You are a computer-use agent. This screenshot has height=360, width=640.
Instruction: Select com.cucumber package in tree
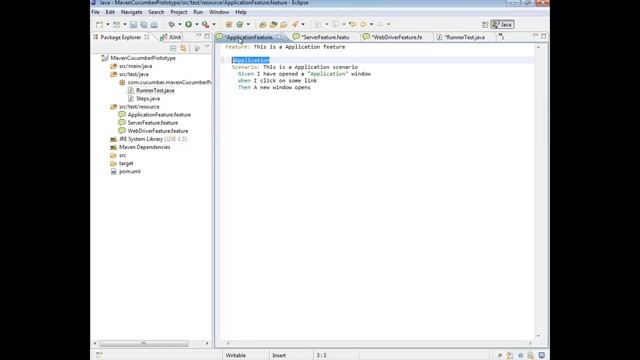tap(169, 82)
